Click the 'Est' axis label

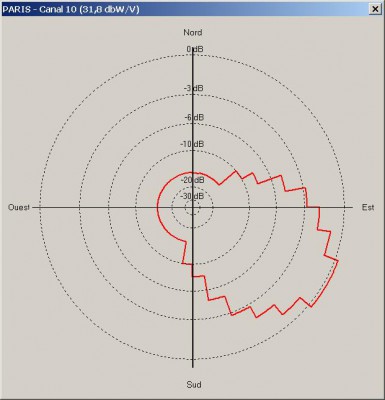(x=368, y=207)
